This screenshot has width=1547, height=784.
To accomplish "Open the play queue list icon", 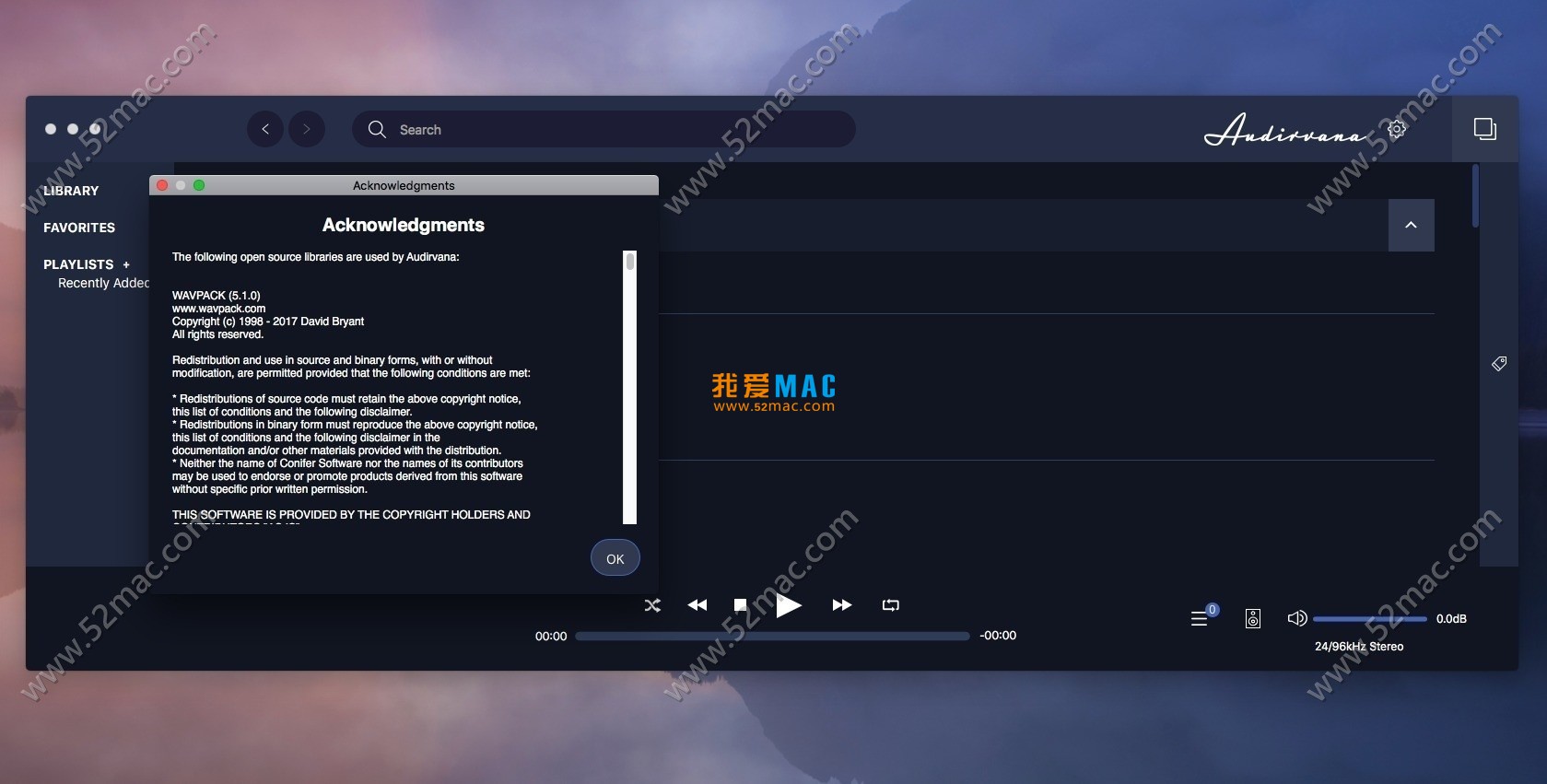I will 1200,618.
